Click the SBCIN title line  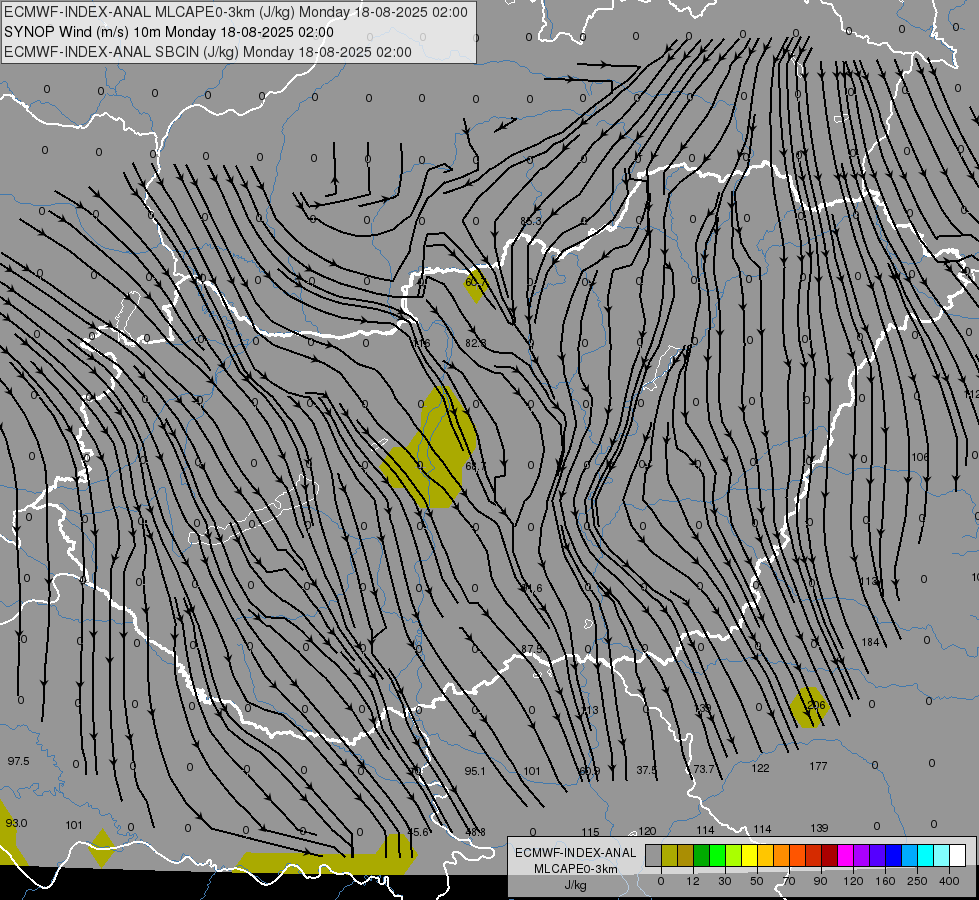[208, 52]
